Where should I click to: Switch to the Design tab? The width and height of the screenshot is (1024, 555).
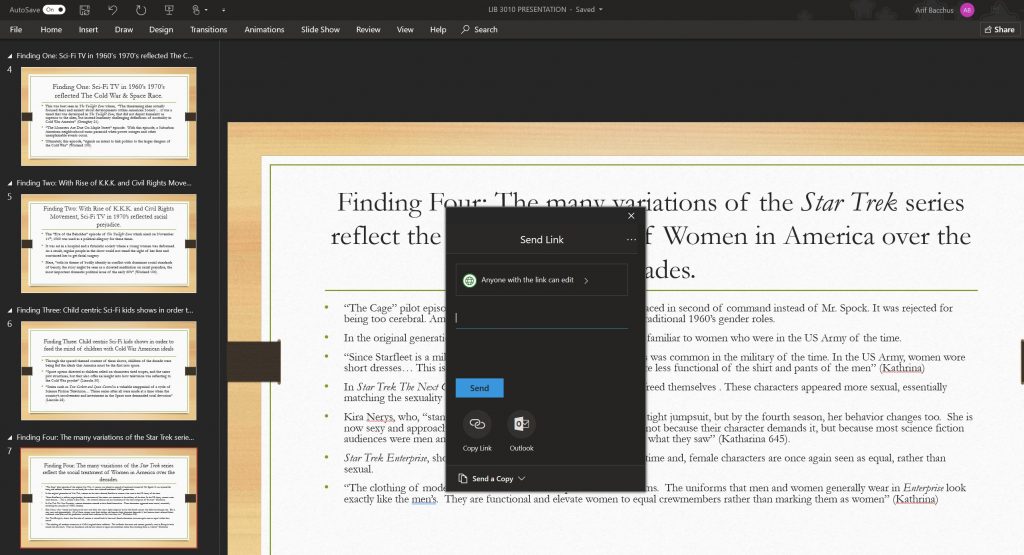tap(161, 29)
